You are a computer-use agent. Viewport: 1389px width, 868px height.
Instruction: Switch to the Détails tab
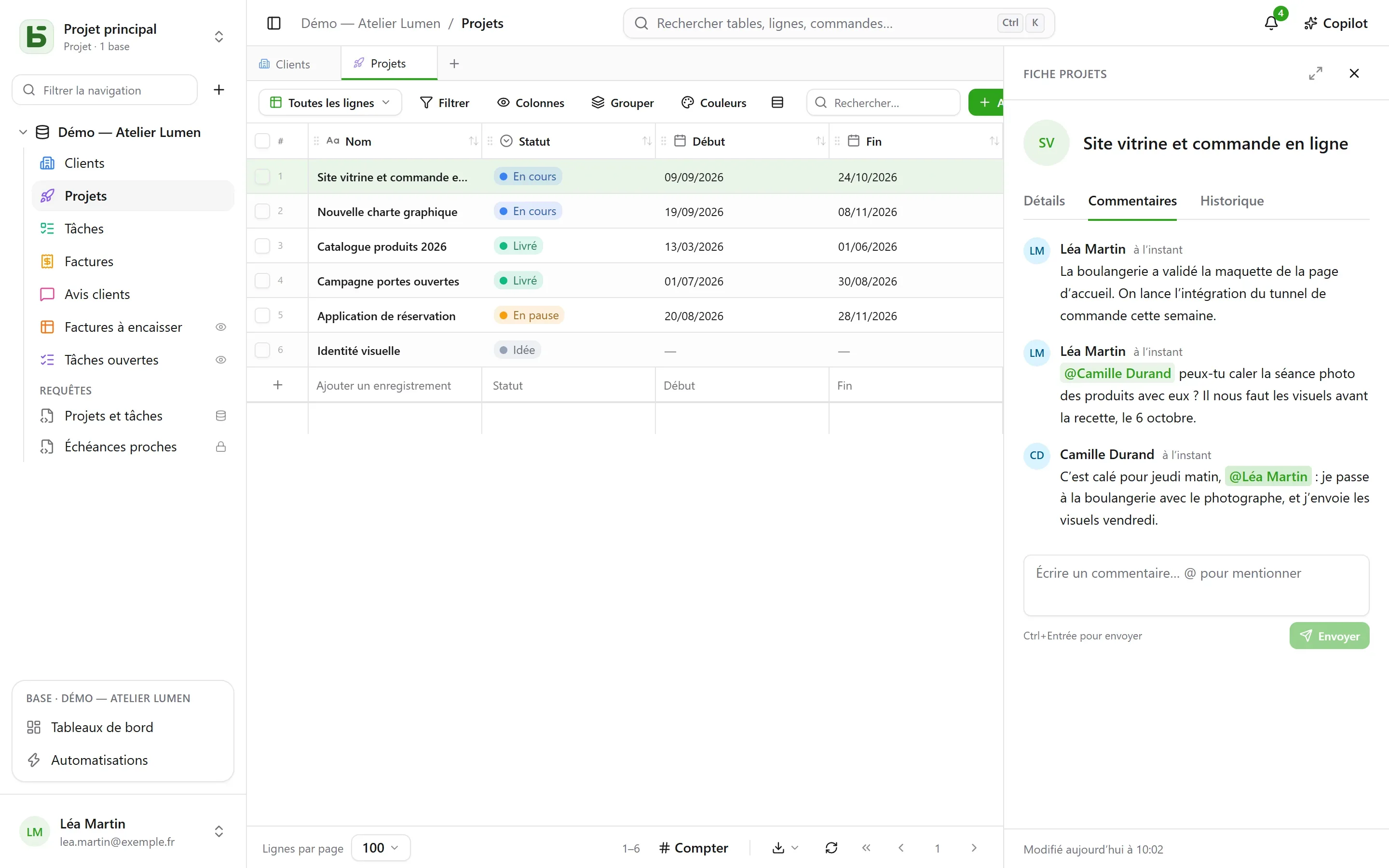tap(1044, 201)
